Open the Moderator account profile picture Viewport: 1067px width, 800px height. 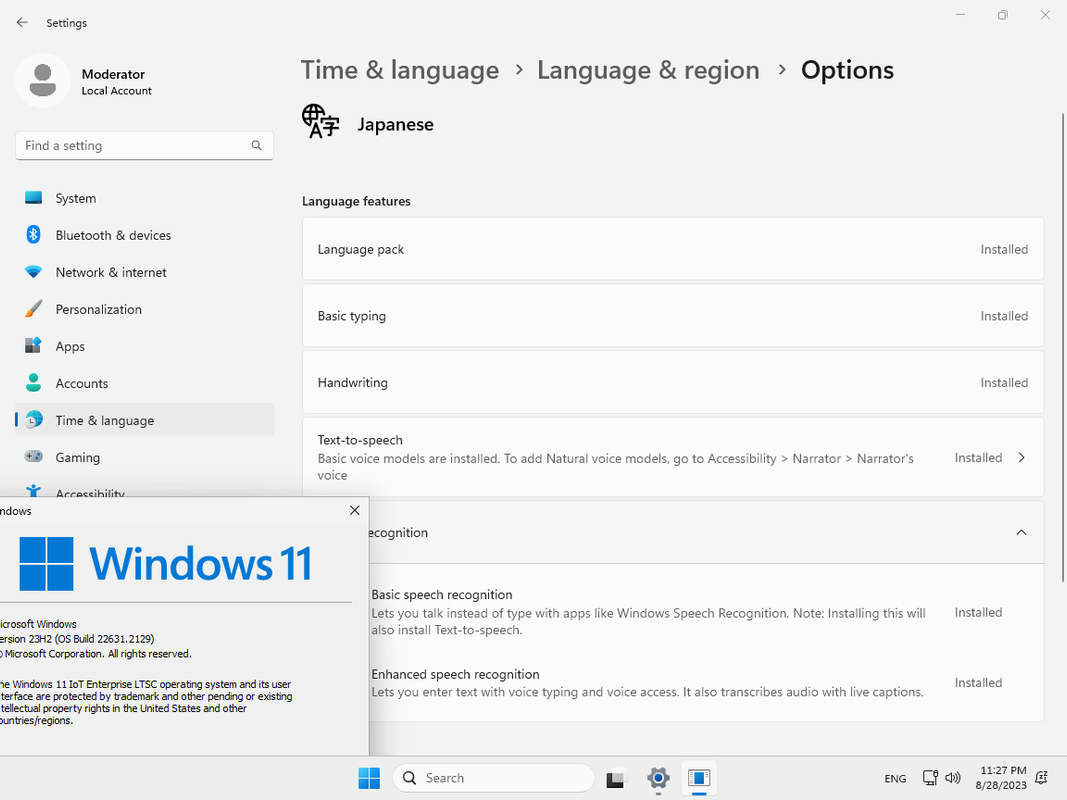point(43,81)
